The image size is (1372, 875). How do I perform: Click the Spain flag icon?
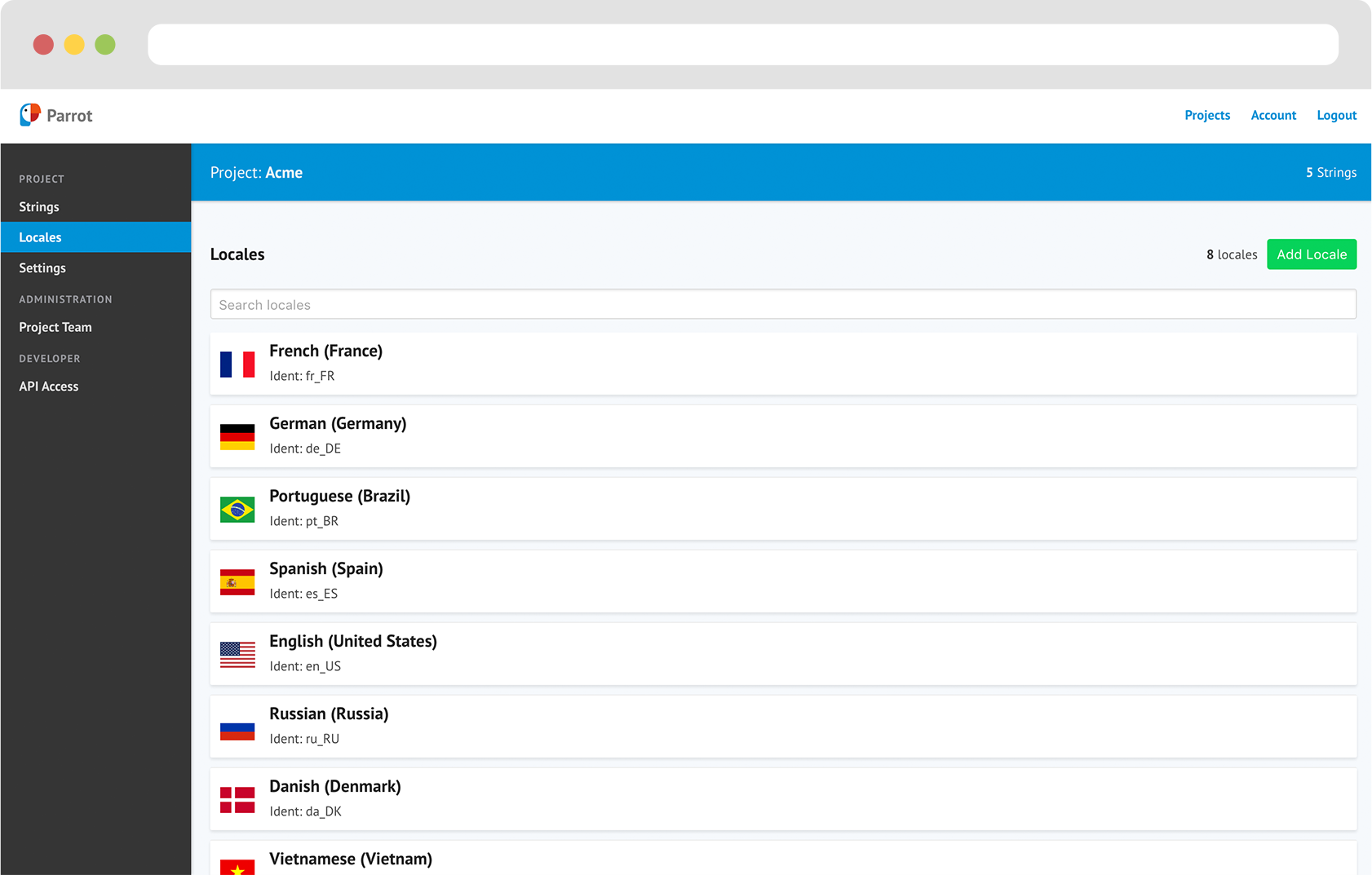click(237, 581)
